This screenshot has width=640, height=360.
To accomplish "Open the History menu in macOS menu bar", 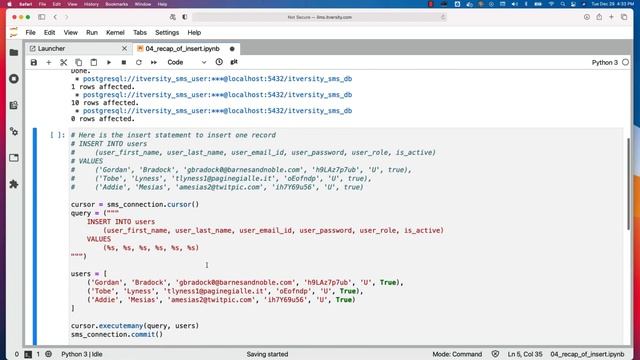I will (91, 4).
